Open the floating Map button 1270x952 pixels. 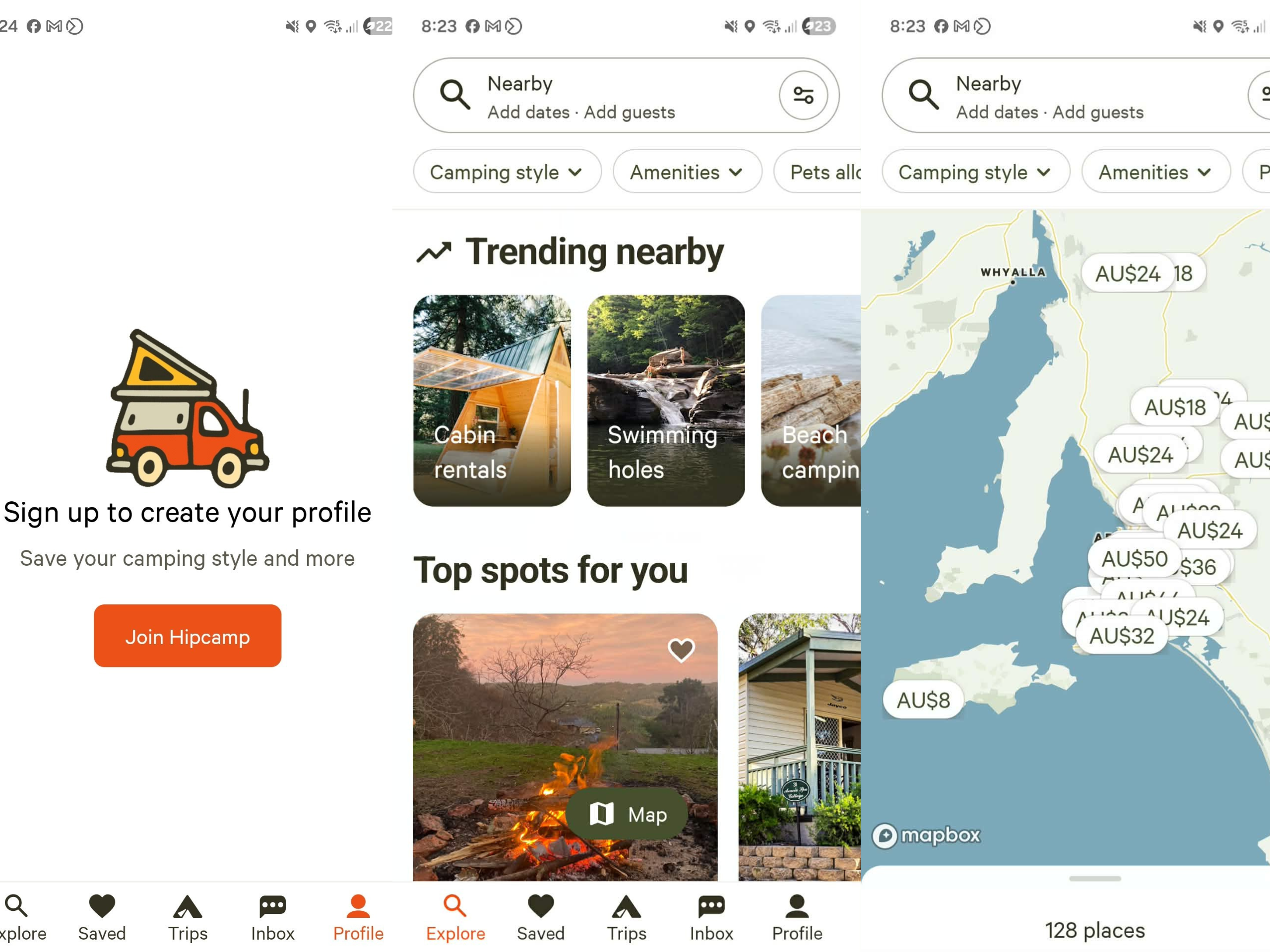click(627, 814)
